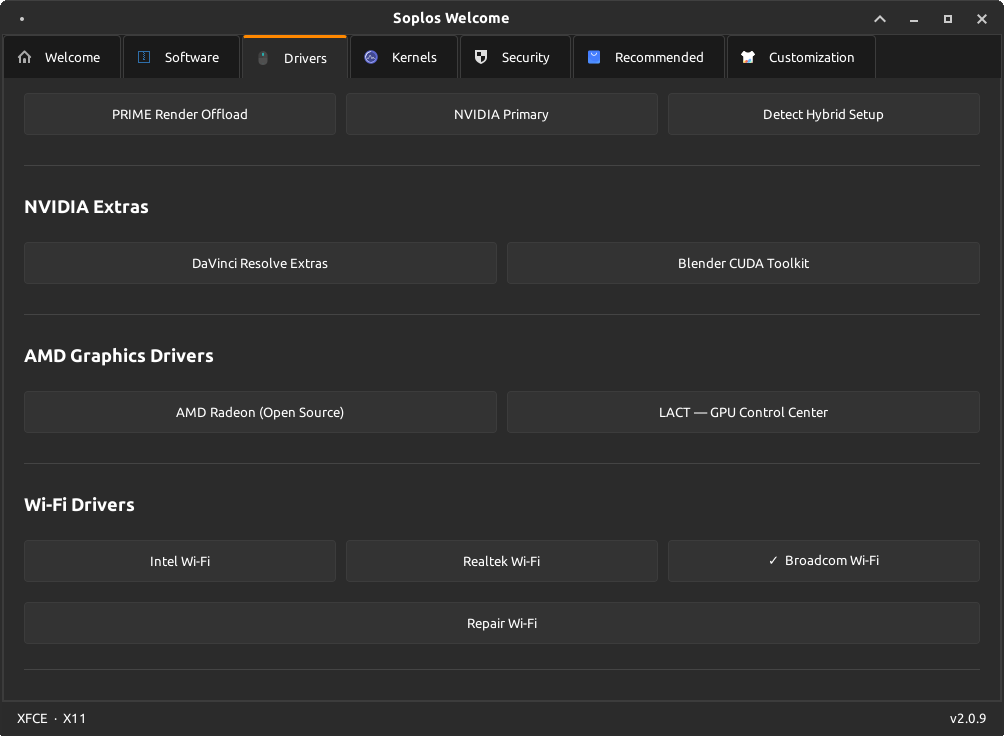Click Repair Wi-Fi button
1004x736 pixels.
502,623
